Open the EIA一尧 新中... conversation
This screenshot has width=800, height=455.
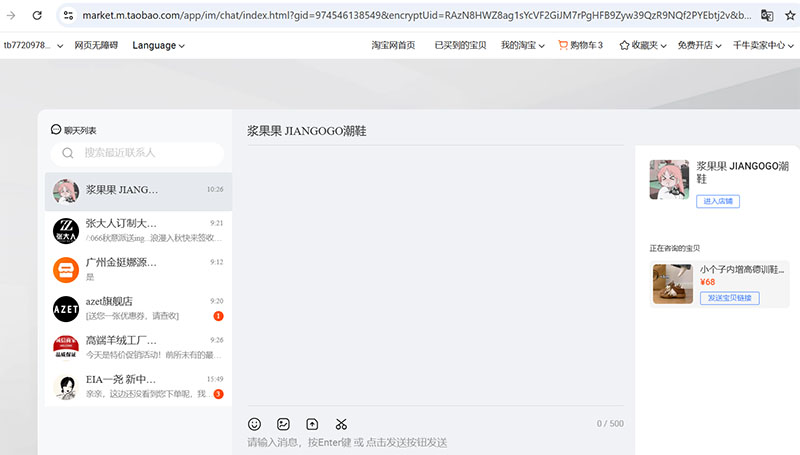(x=138, y=387)
